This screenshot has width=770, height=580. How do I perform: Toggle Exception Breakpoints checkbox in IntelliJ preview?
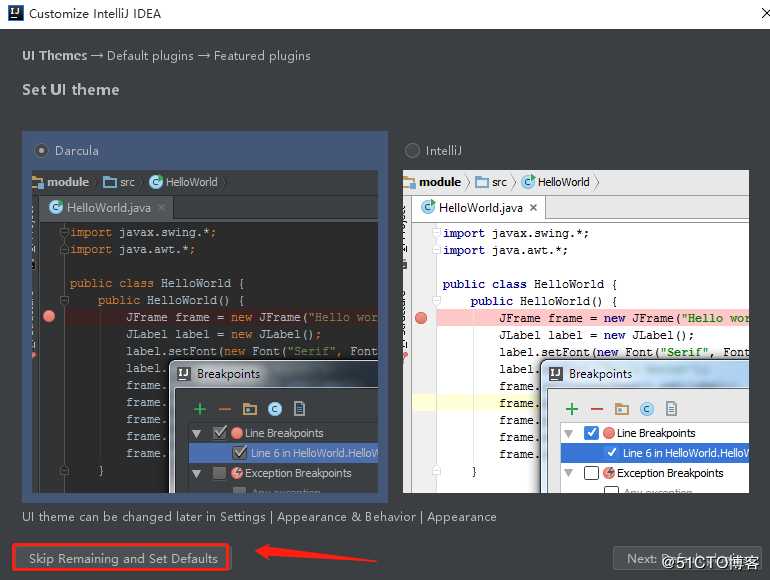coord(591,473)
